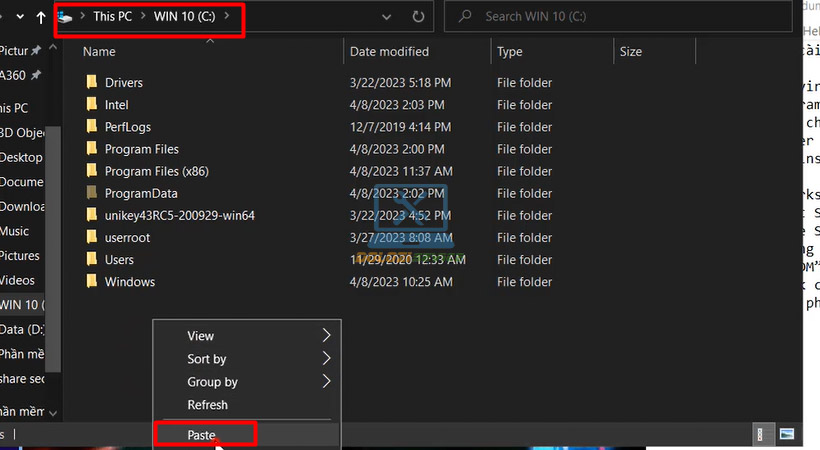This screenshot has height=450, width=820.
Task: Click the Windows folder icon
Action: pyautogui.click(x=92, y=282)
